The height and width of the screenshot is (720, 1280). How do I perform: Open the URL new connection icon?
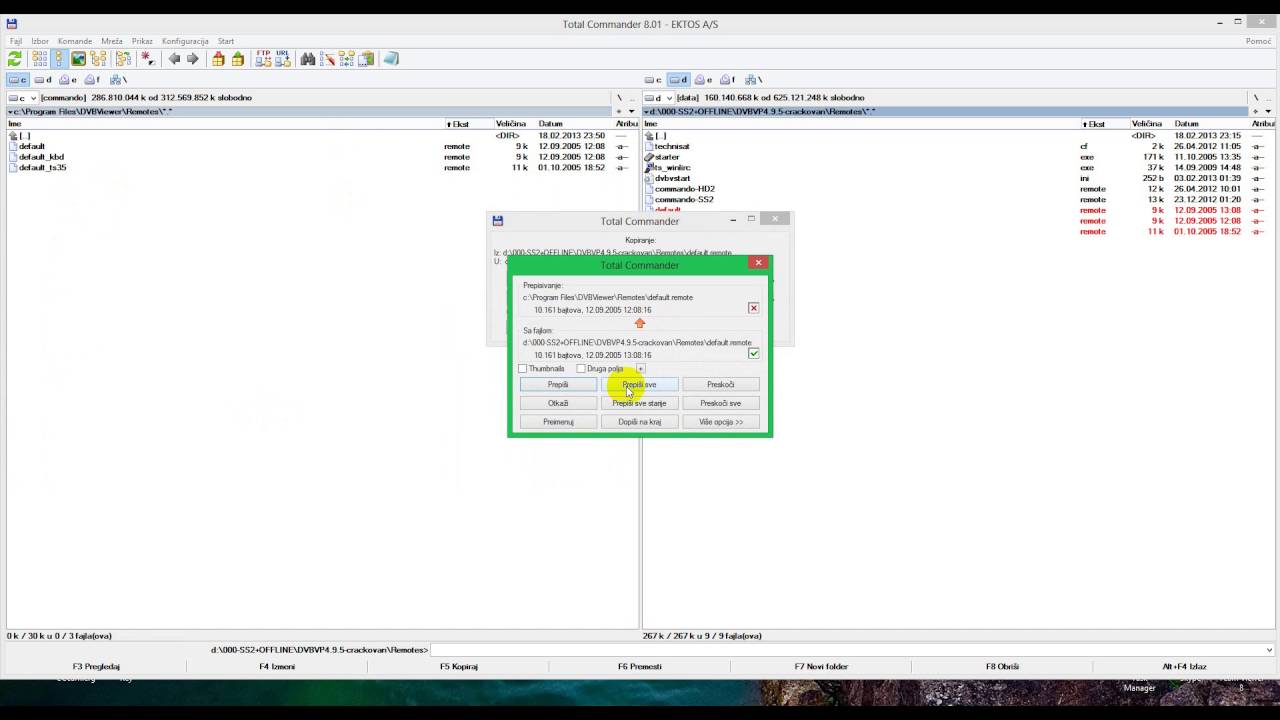[282, 59]
